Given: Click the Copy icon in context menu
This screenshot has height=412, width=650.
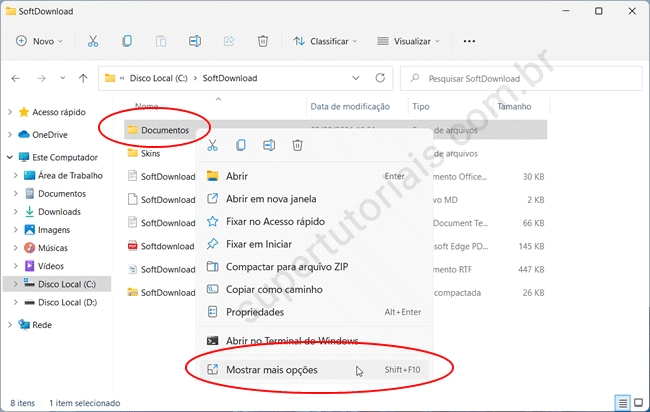Looking at the screenshot, I should [x=241, y=145].
